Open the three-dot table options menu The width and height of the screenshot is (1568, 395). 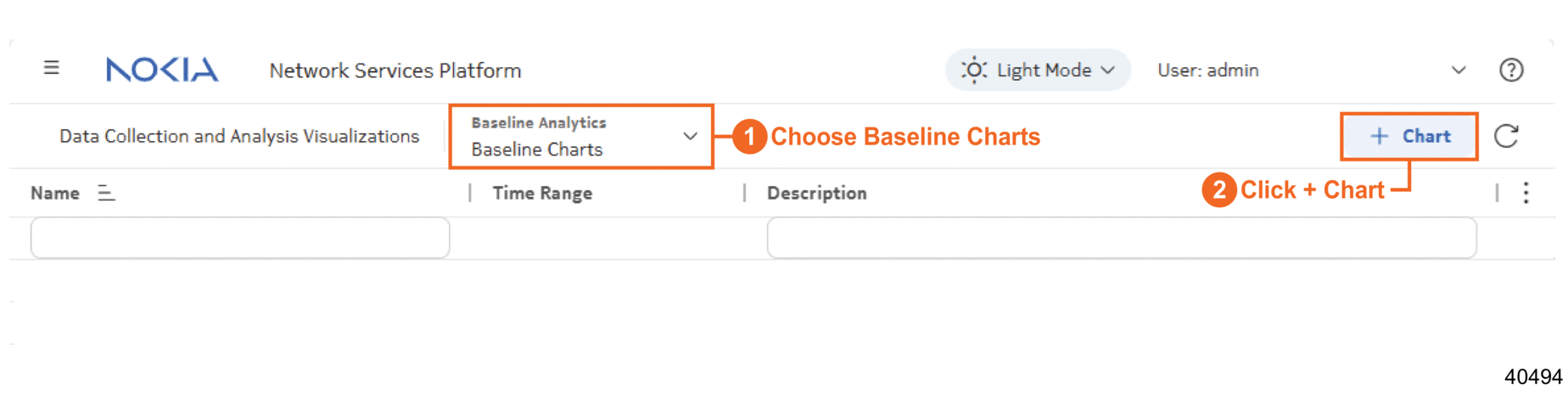click(x=1526, y=193)
